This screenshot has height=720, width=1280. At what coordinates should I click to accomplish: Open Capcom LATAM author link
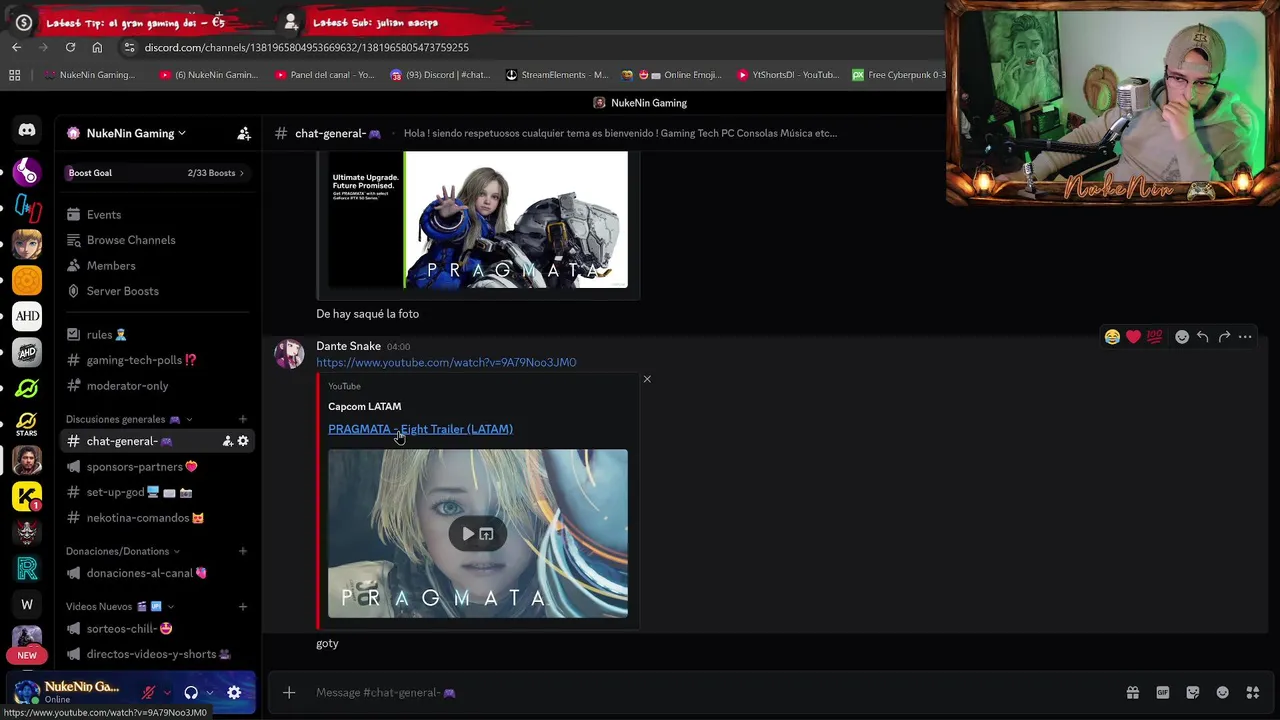click(364, 406)
